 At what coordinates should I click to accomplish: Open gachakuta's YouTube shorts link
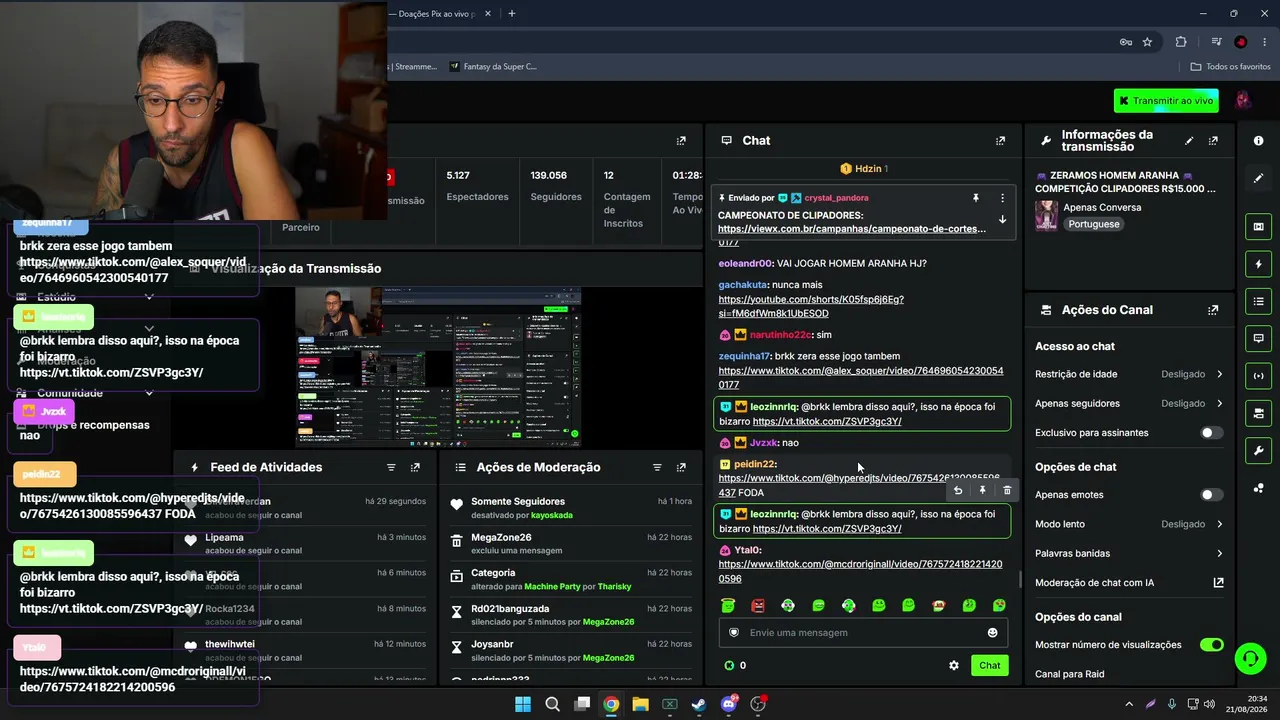coord(811,306)
